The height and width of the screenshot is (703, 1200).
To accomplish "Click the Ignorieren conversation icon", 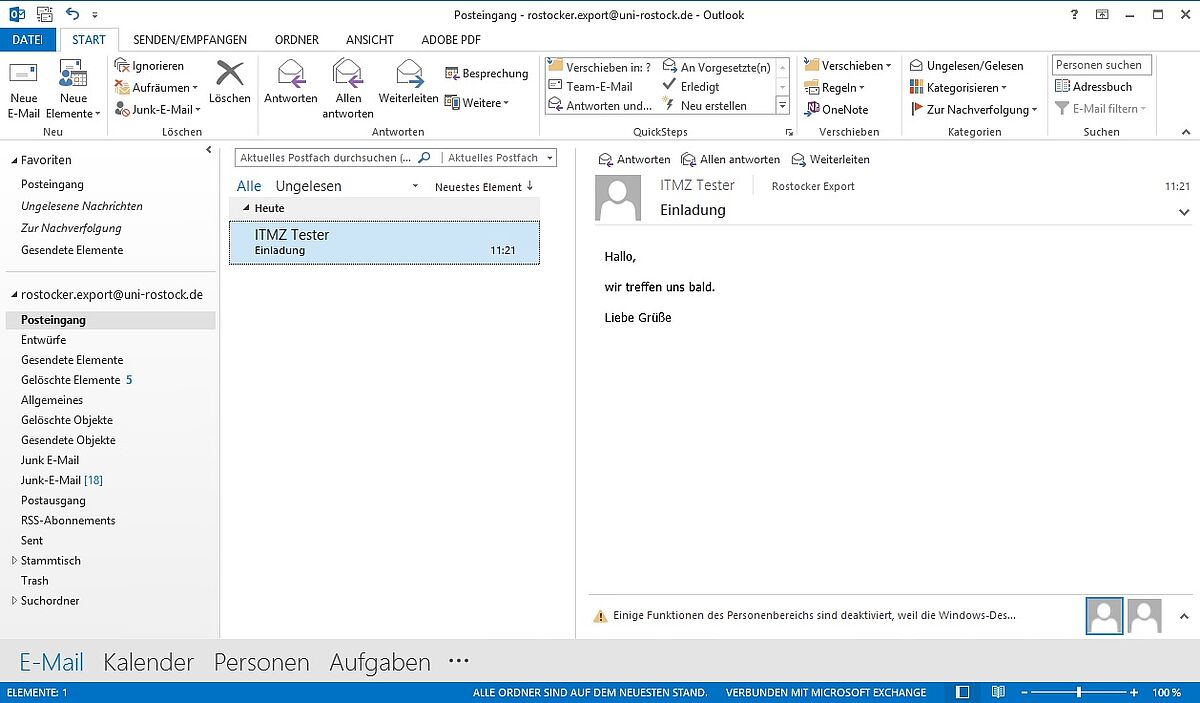I will pos(123,66).
